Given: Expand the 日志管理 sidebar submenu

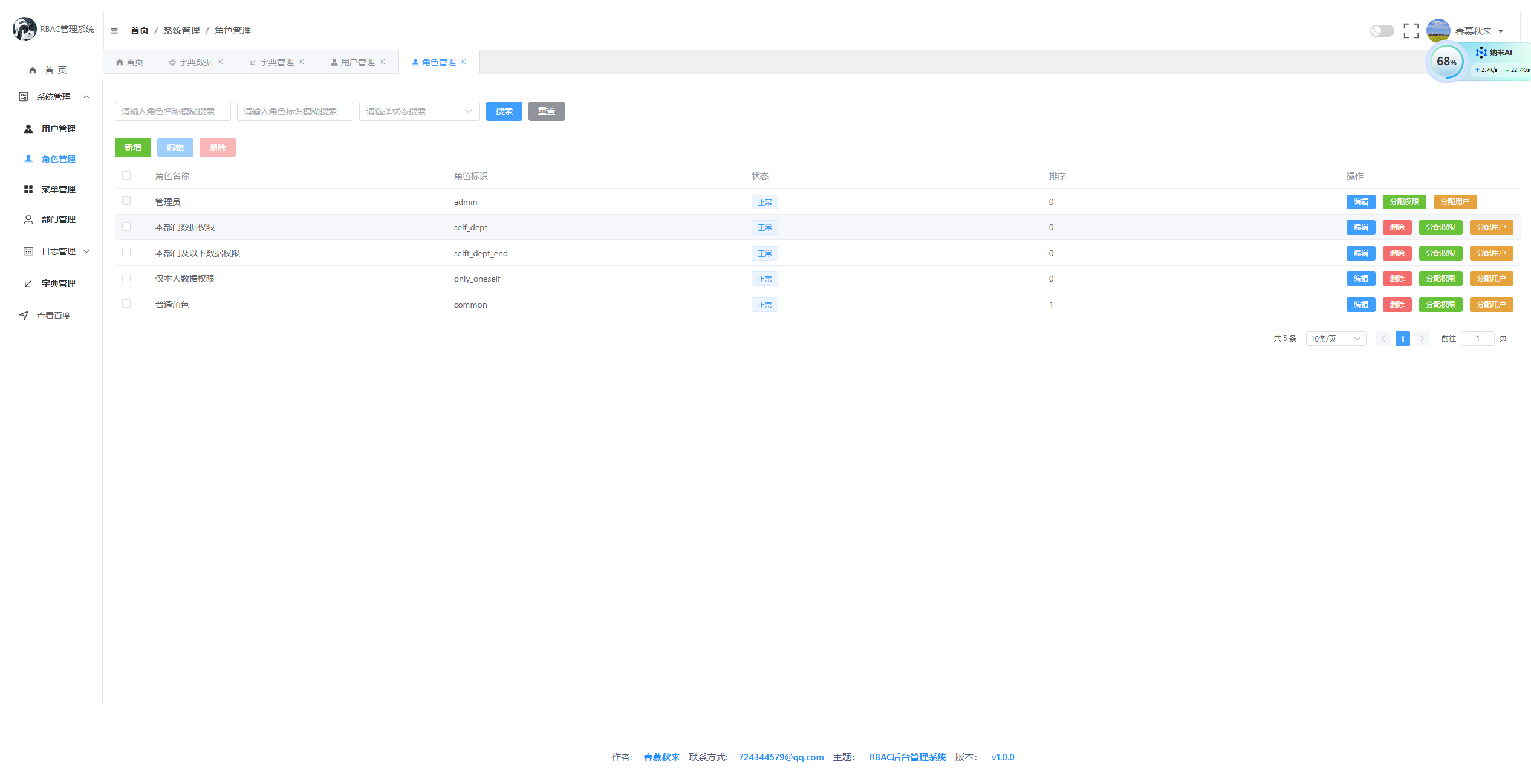Looking at the screenshot, I should (x=58, y=251).
